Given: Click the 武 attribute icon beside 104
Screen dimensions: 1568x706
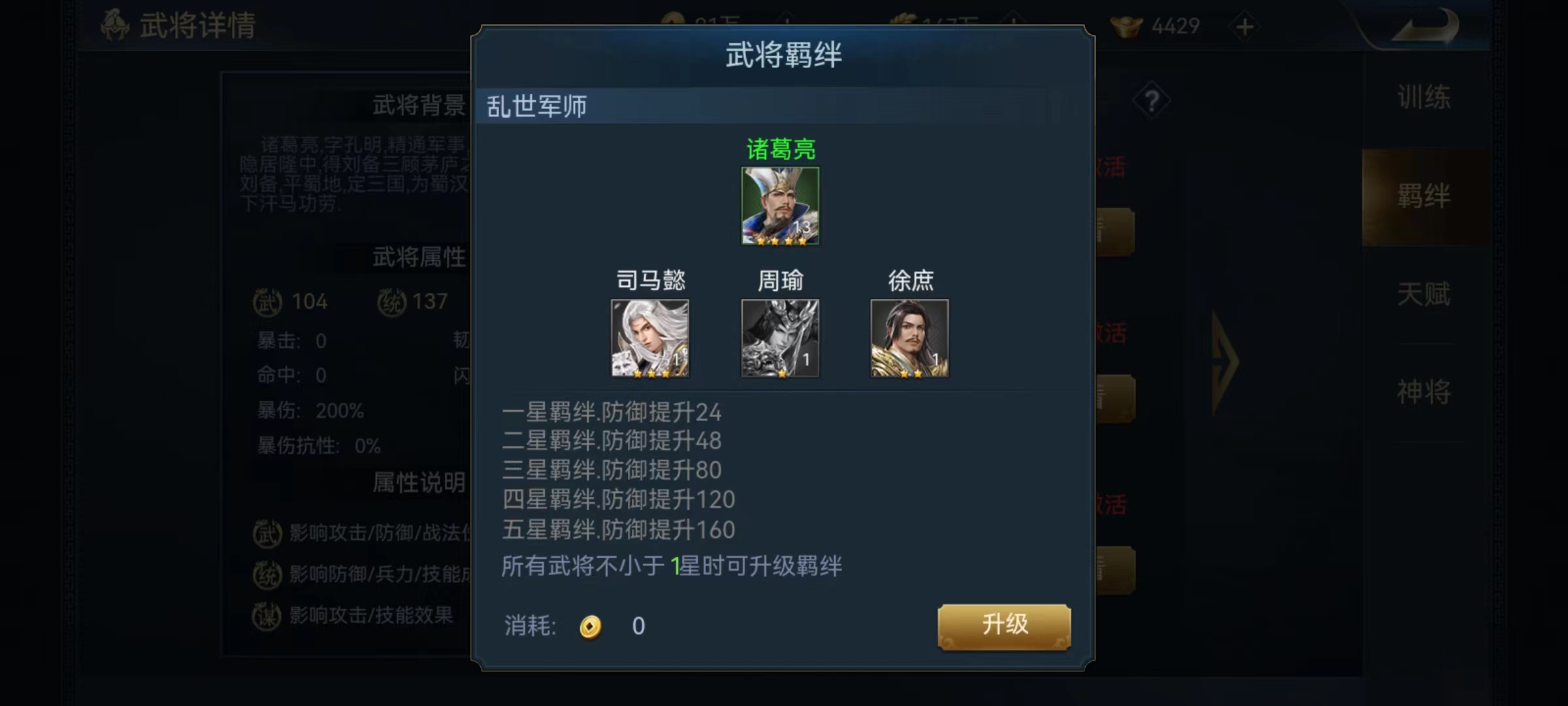Looking at the screenshot, I should [267, 302].
